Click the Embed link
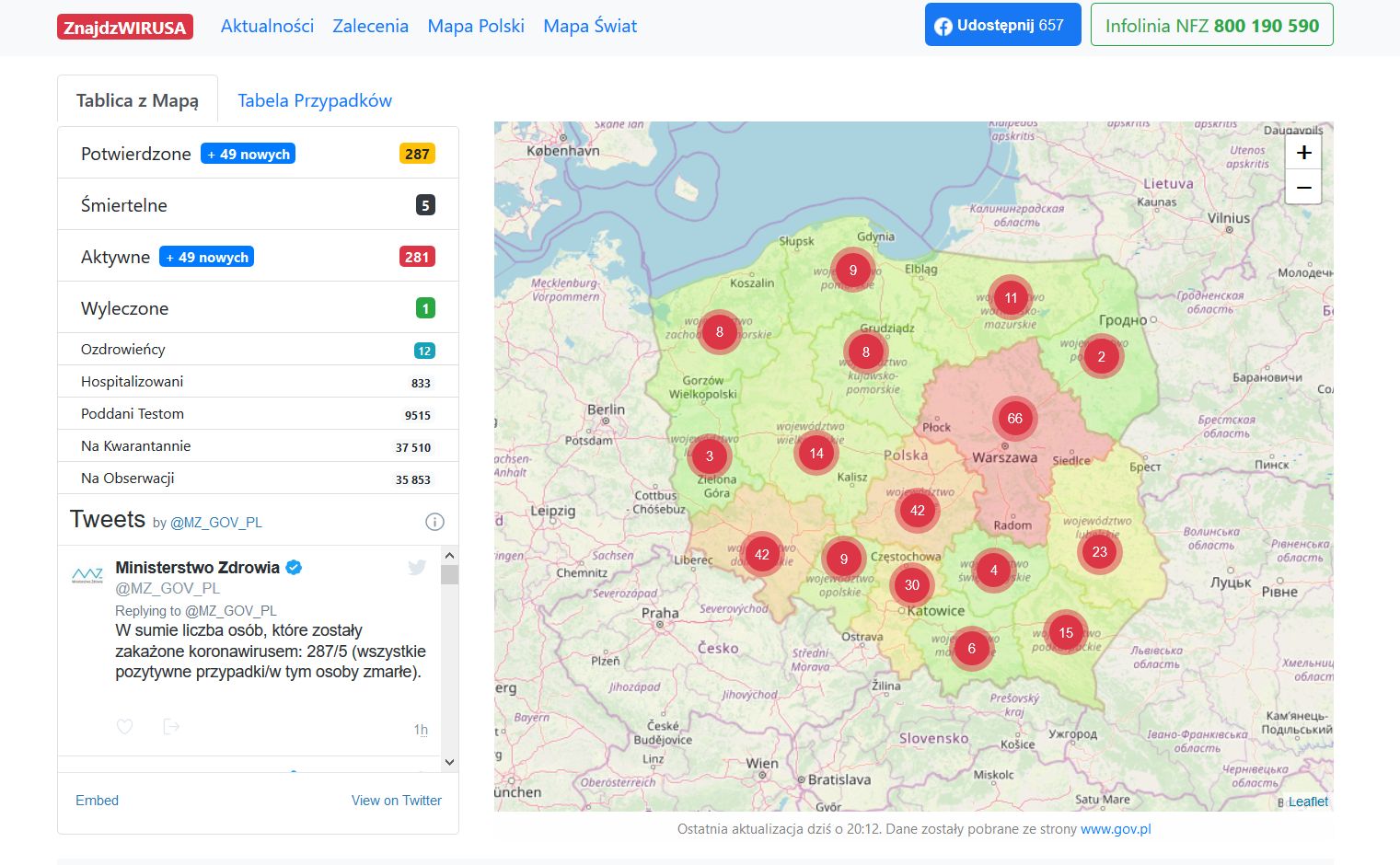1400x865 pixels. (97, 801)
